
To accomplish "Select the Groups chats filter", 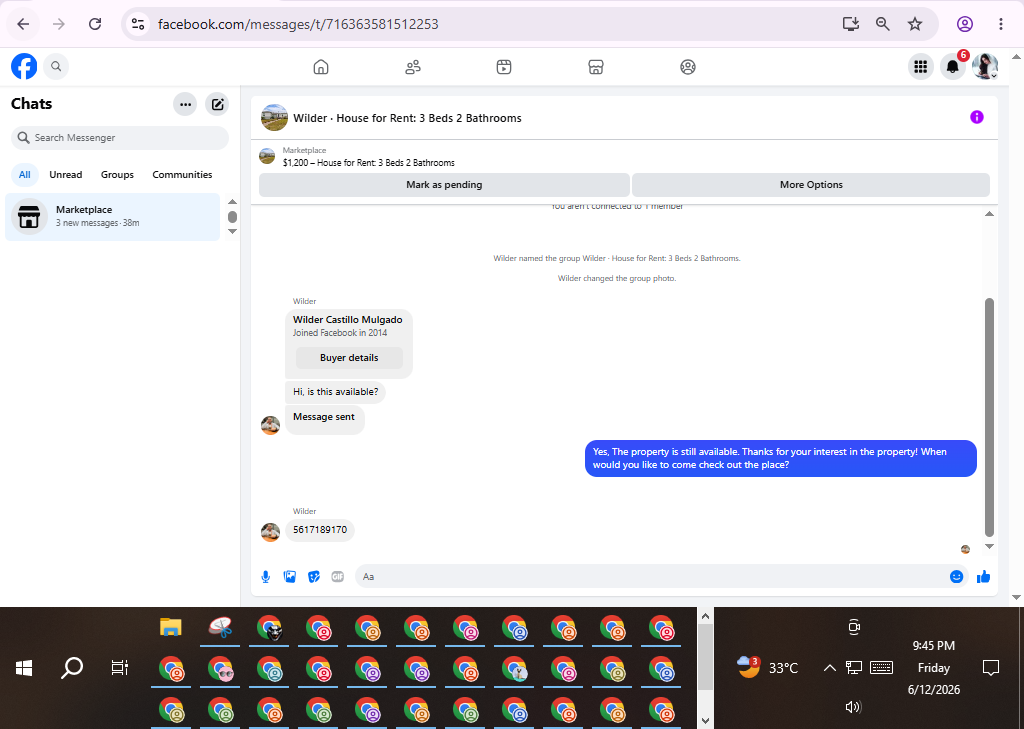I will tap(118, 174).
